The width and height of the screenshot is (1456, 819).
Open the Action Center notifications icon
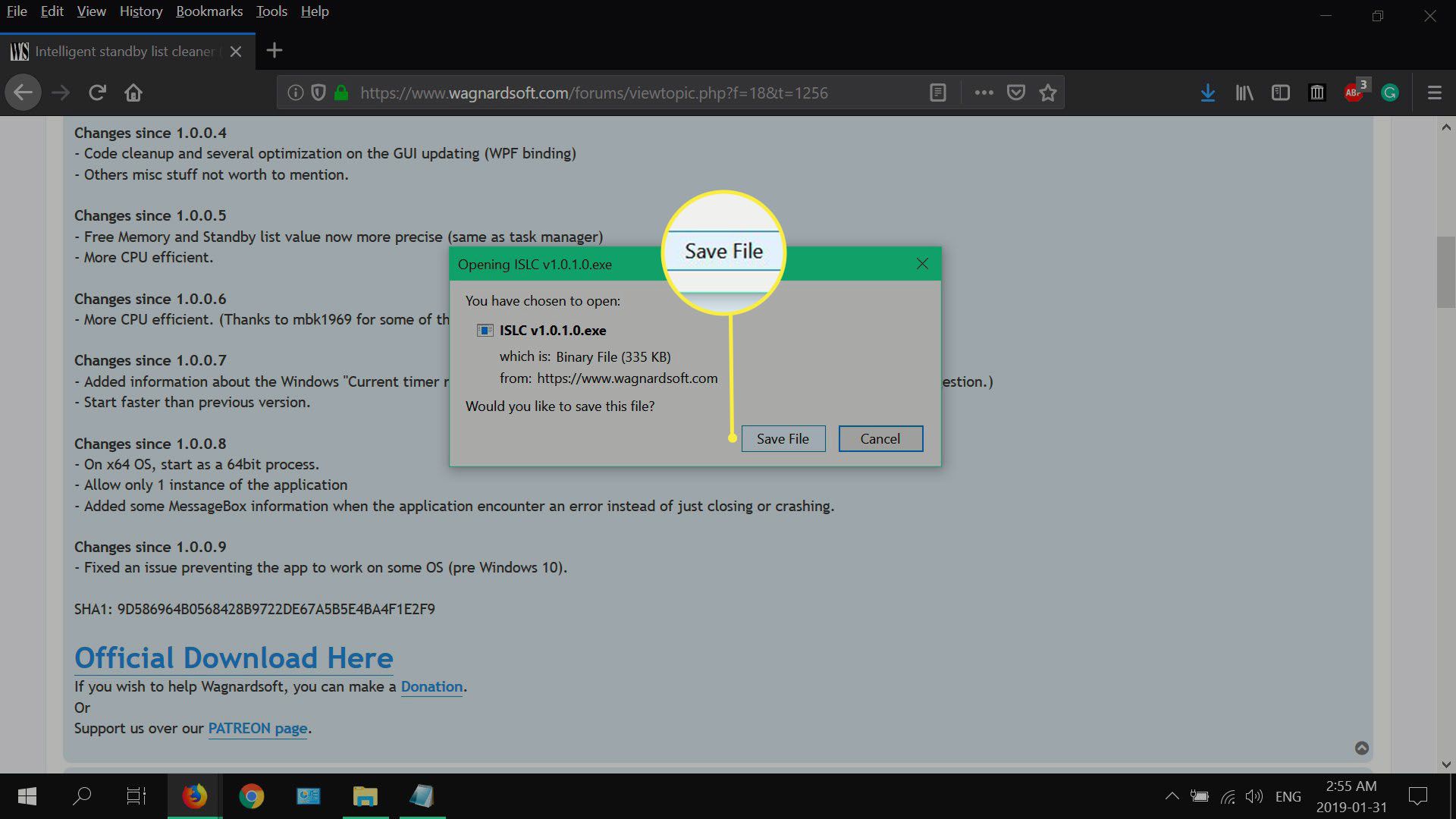(1417, 796)
